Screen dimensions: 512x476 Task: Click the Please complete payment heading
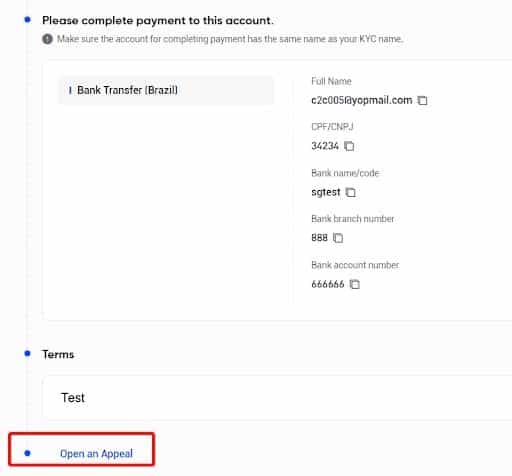pyautogui.click(x=158, y=21)
